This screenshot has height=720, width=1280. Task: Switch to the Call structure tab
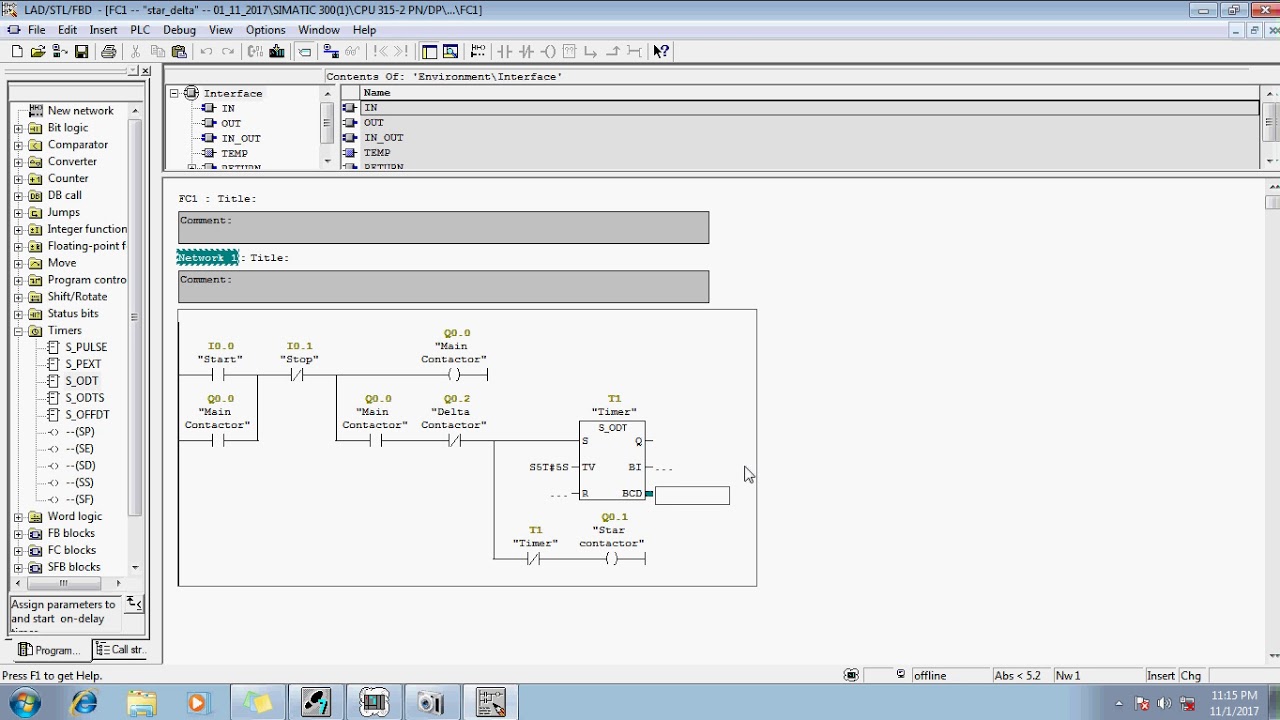coord(120,650)
